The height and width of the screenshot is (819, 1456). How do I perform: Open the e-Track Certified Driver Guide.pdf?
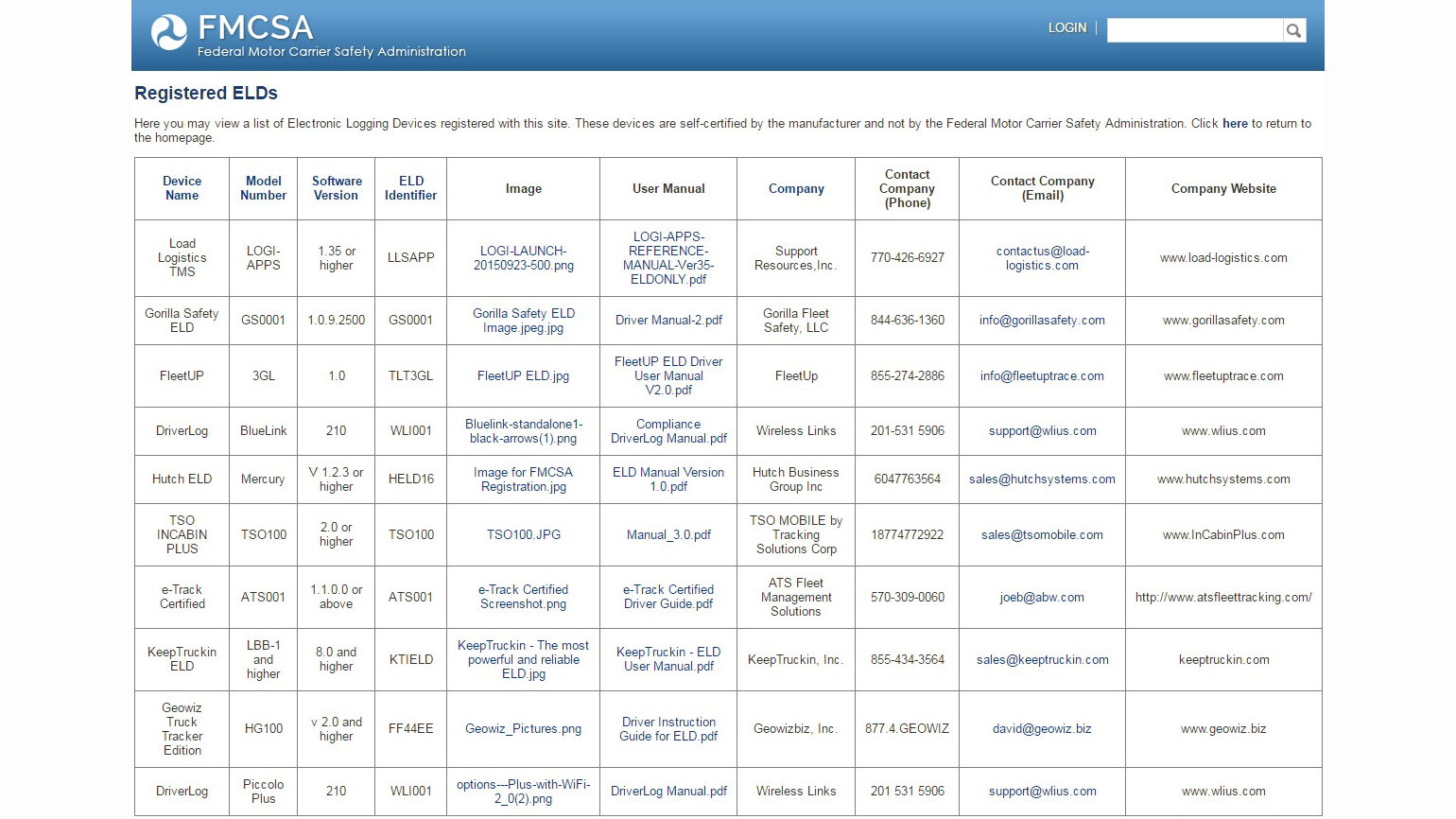pyautogui.click(x=668, y=597)
